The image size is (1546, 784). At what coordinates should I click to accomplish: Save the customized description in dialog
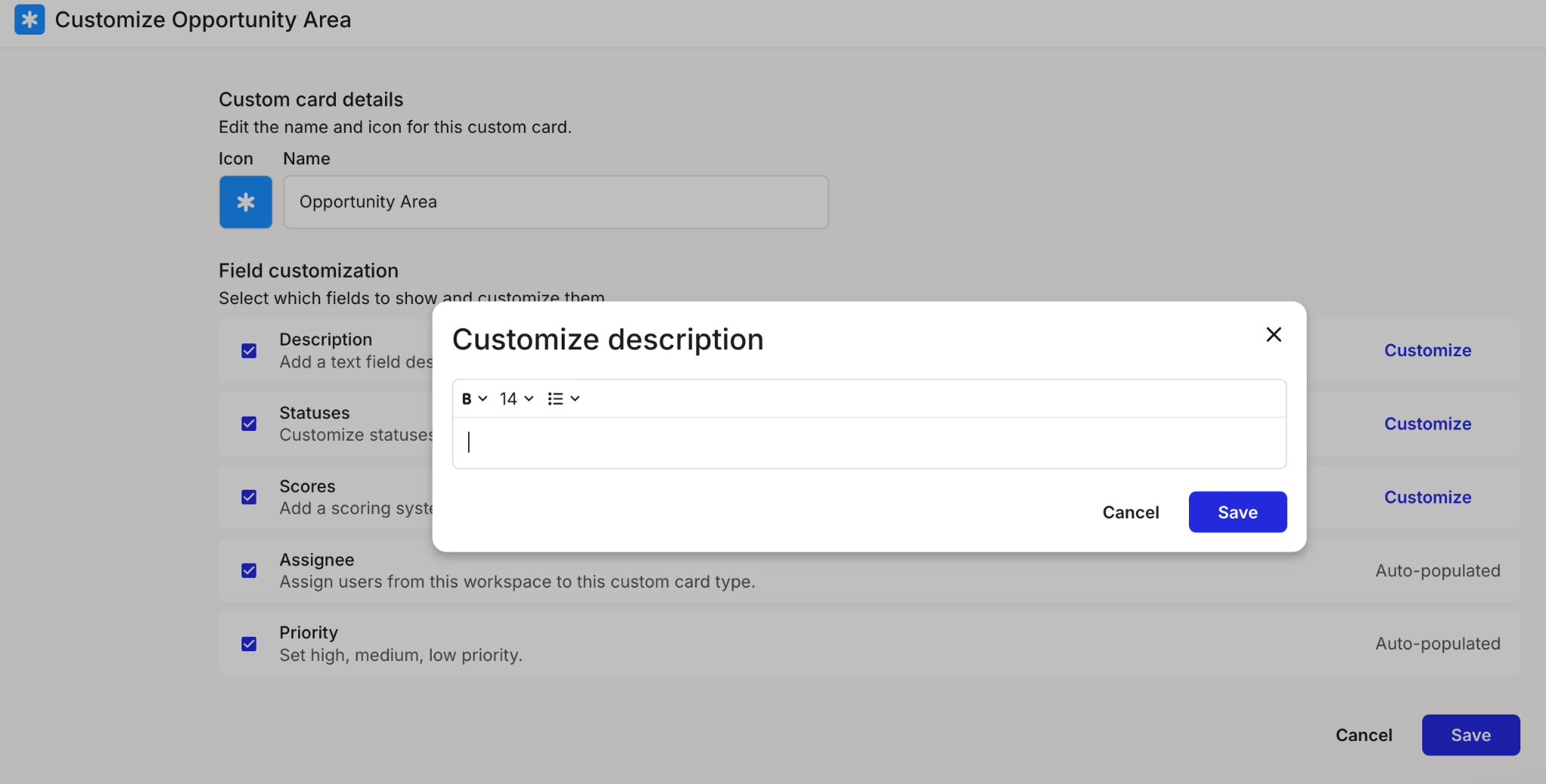pos(1237,512)
